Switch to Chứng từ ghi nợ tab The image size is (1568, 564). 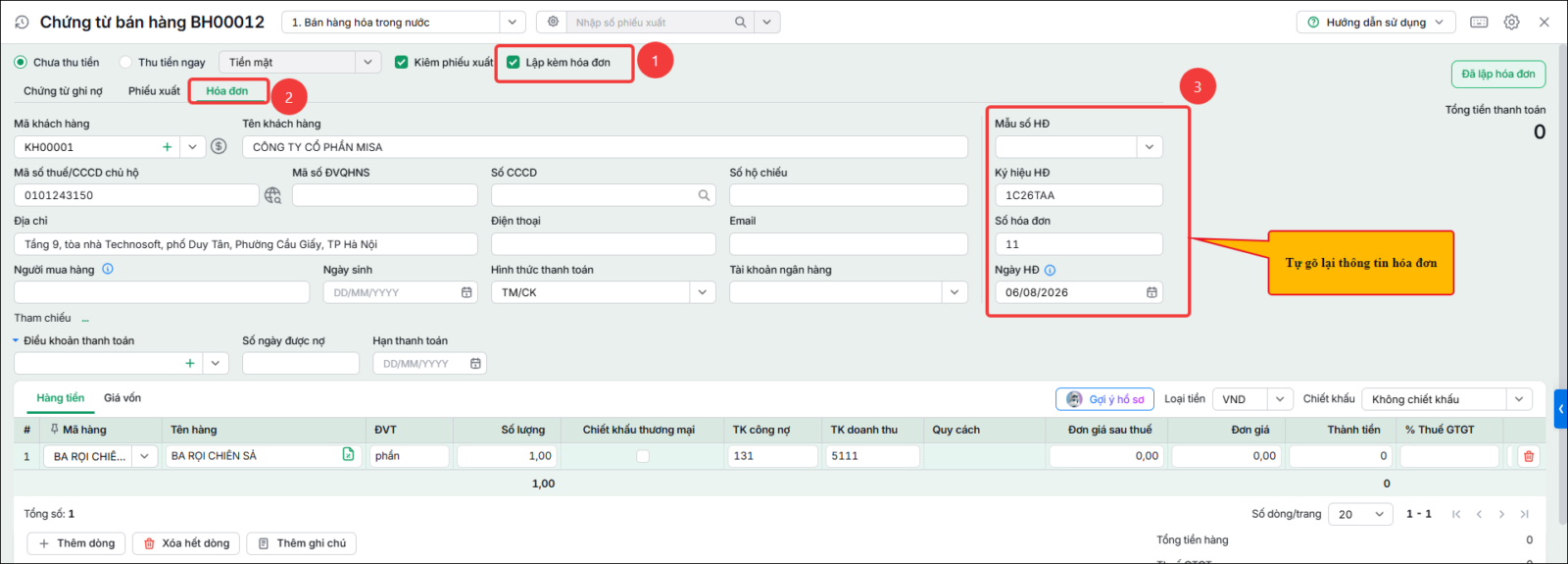point(63,91)
